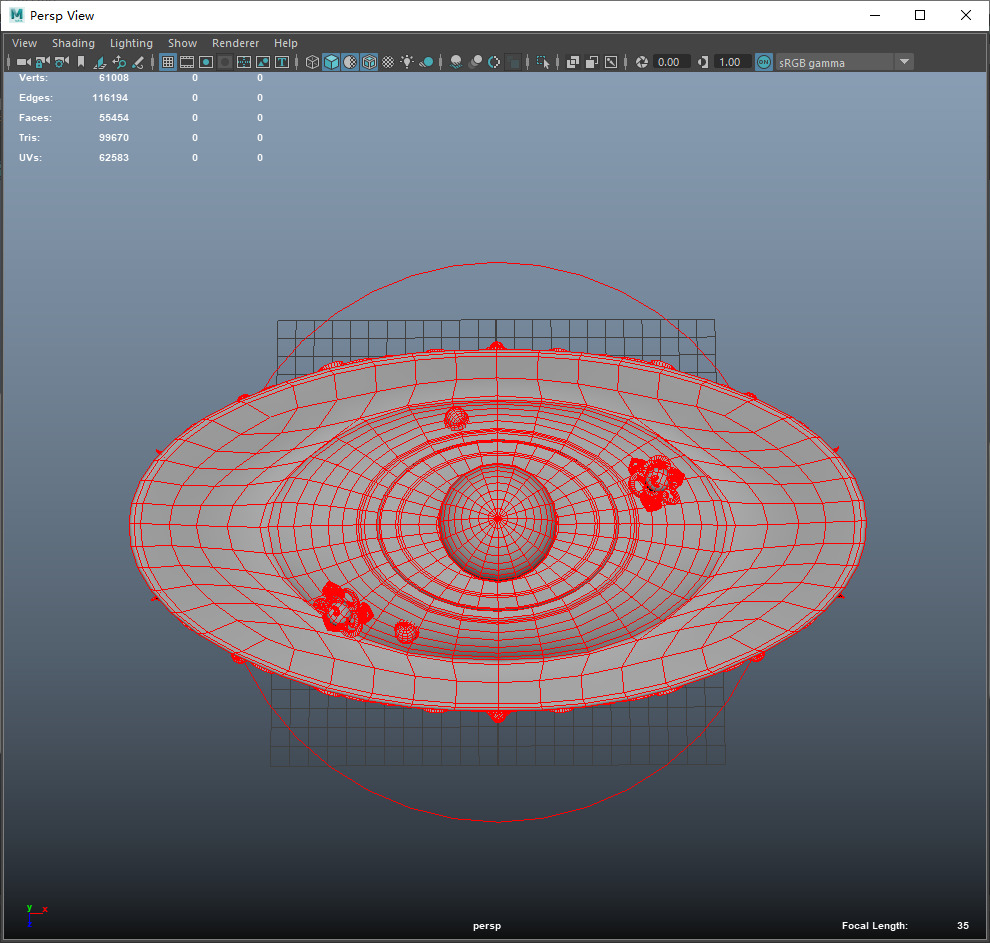Click the Focal Length label

874,925
